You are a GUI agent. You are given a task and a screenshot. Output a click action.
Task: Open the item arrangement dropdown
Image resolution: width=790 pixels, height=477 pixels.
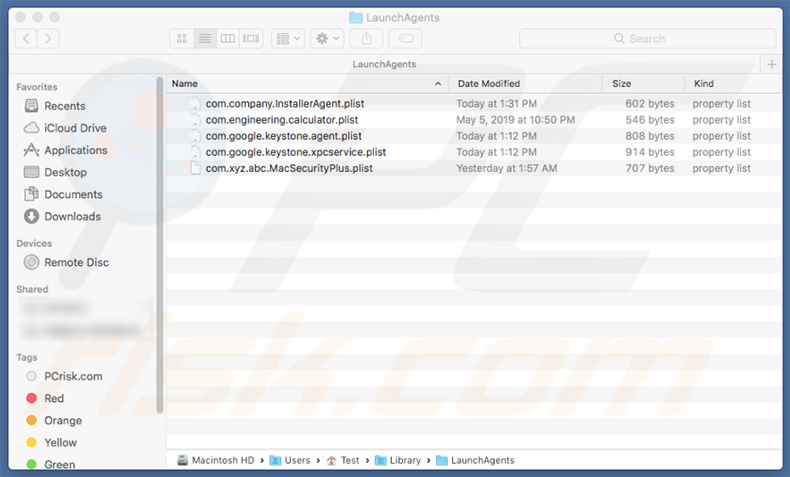point(288,38)
